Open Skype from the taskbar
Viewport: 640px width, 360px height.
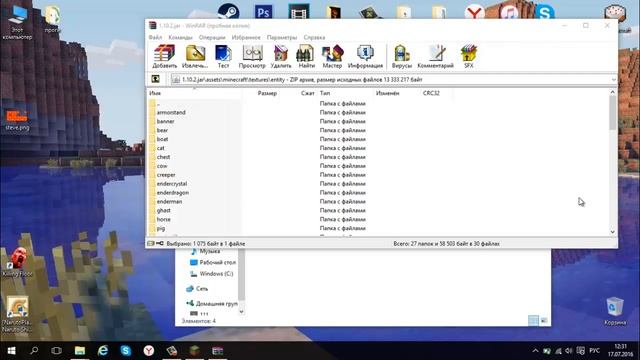tap(126, 351)
